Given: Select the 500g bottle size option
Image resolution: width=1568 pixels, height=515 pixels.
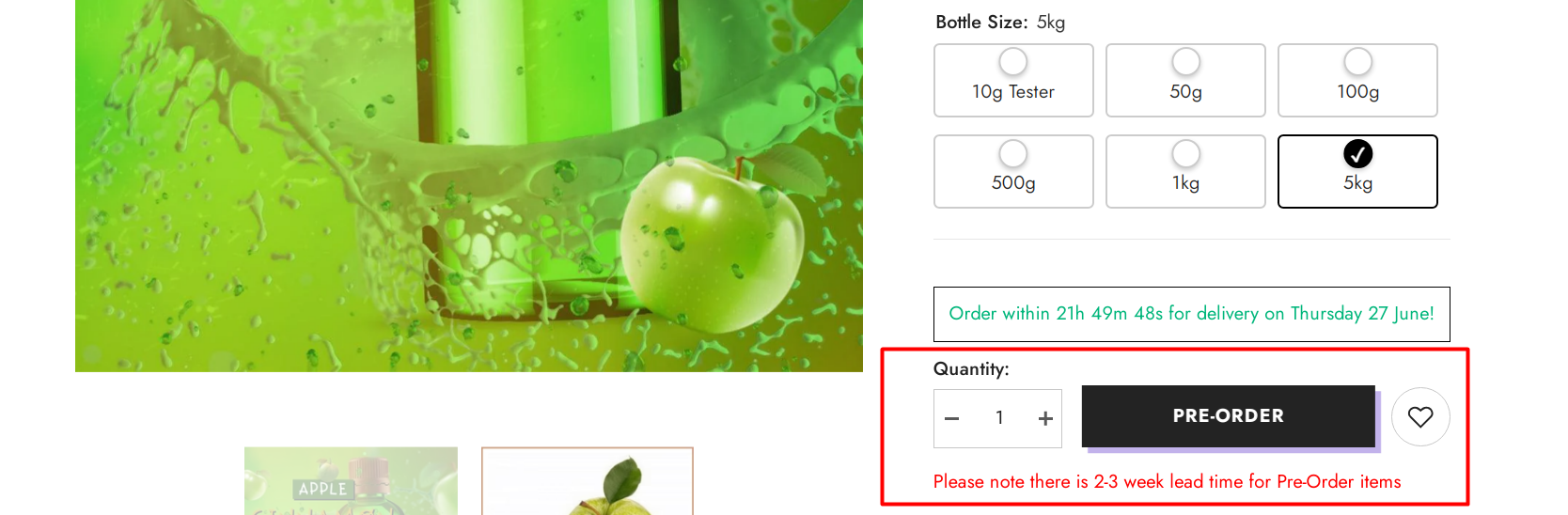Looking at the screenshot, I should [1013, 171].
